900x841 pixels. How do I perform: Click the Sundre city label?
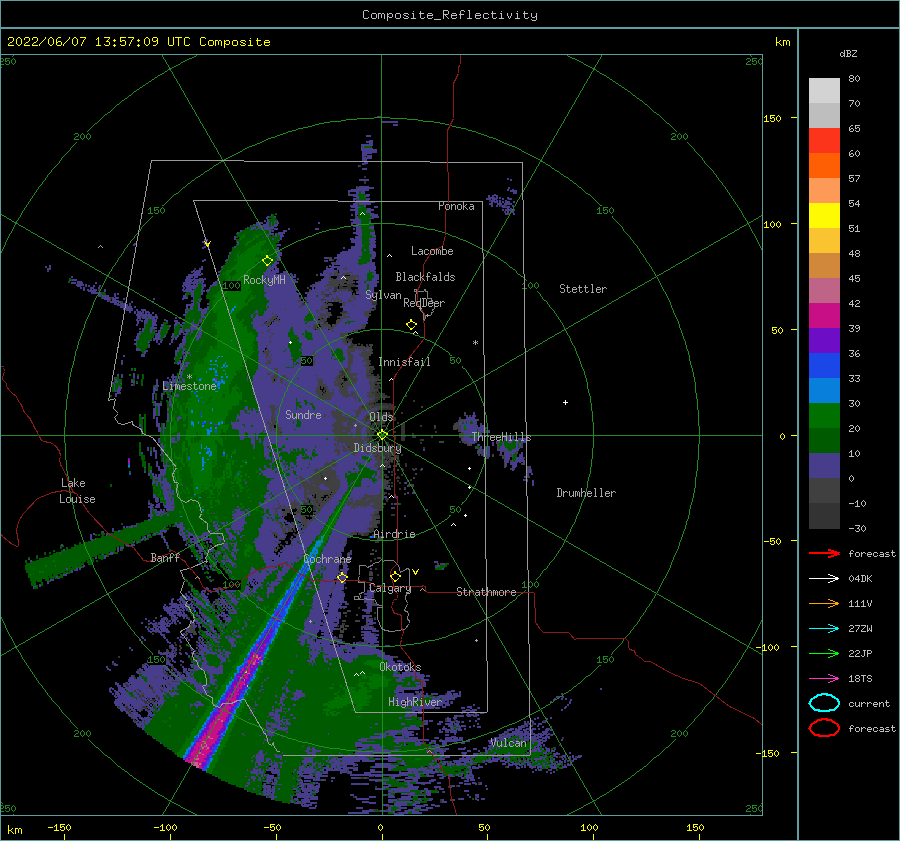pos(303,414)
